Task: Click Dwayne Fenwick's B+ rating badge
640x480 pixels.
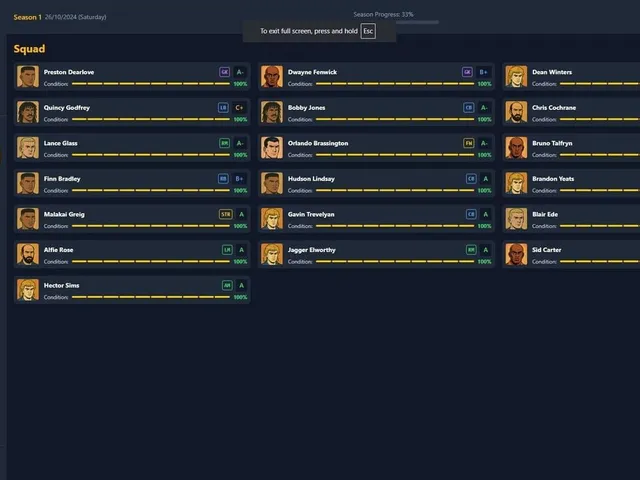Action: (483, 72)
